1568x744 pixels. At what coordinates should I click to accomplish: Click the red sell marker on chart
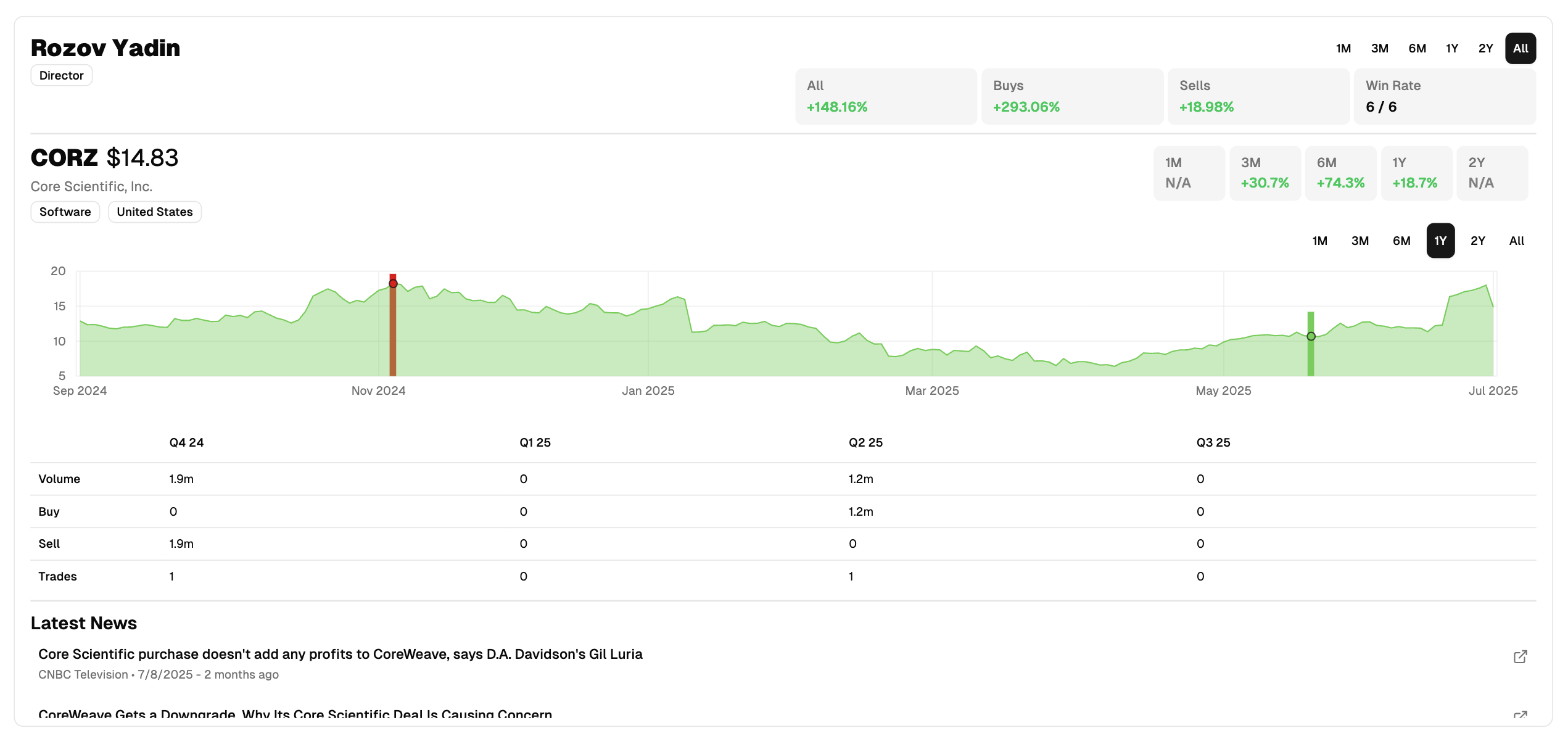point(393,283)
